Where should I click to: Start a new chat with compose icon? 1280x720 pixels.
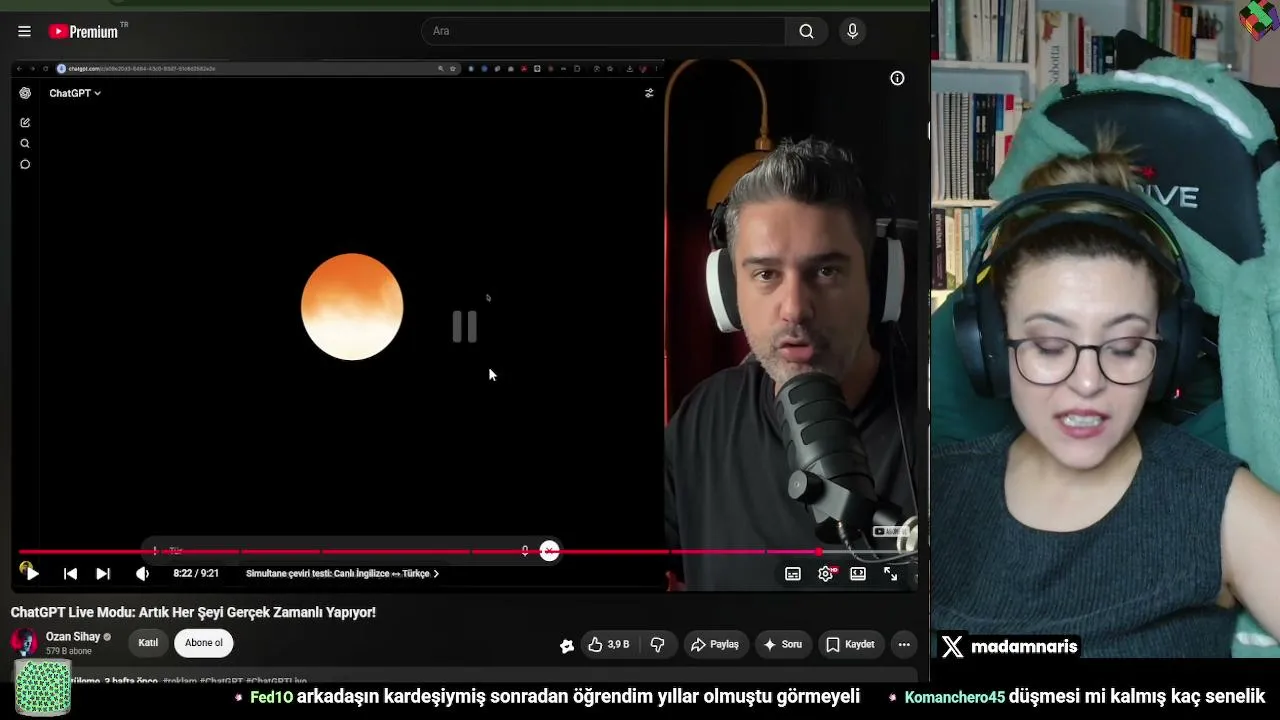pyautogui.click(x=25, y=122)
